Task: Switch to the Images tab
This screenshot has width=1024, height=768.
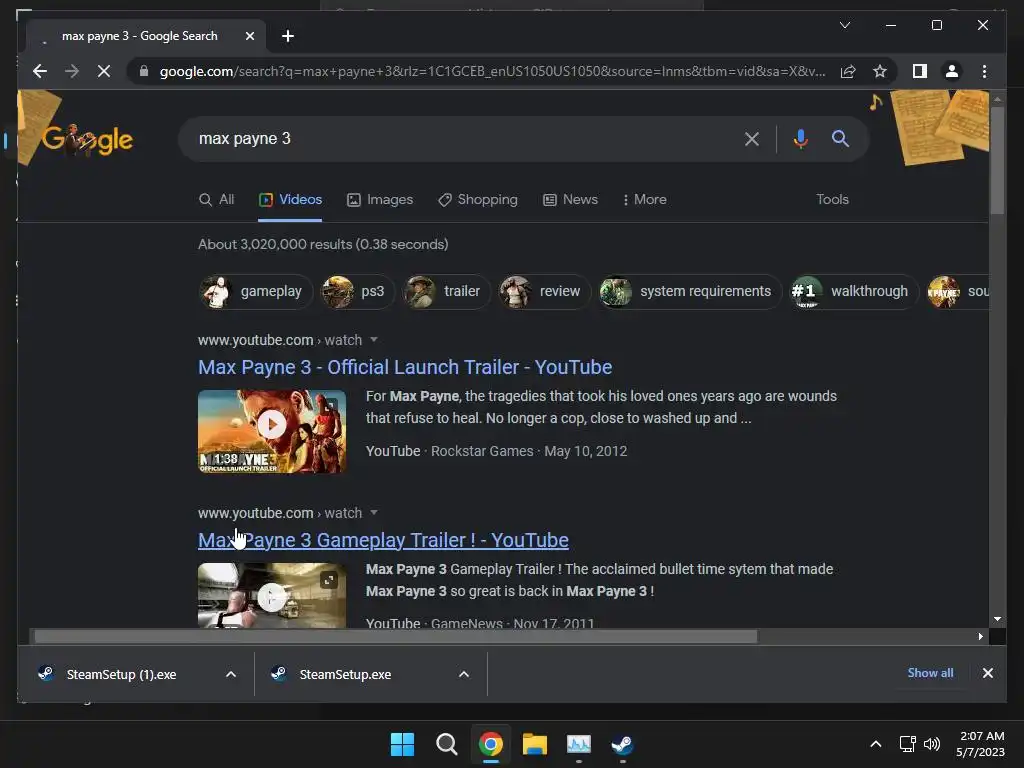Action: point(380,199)
